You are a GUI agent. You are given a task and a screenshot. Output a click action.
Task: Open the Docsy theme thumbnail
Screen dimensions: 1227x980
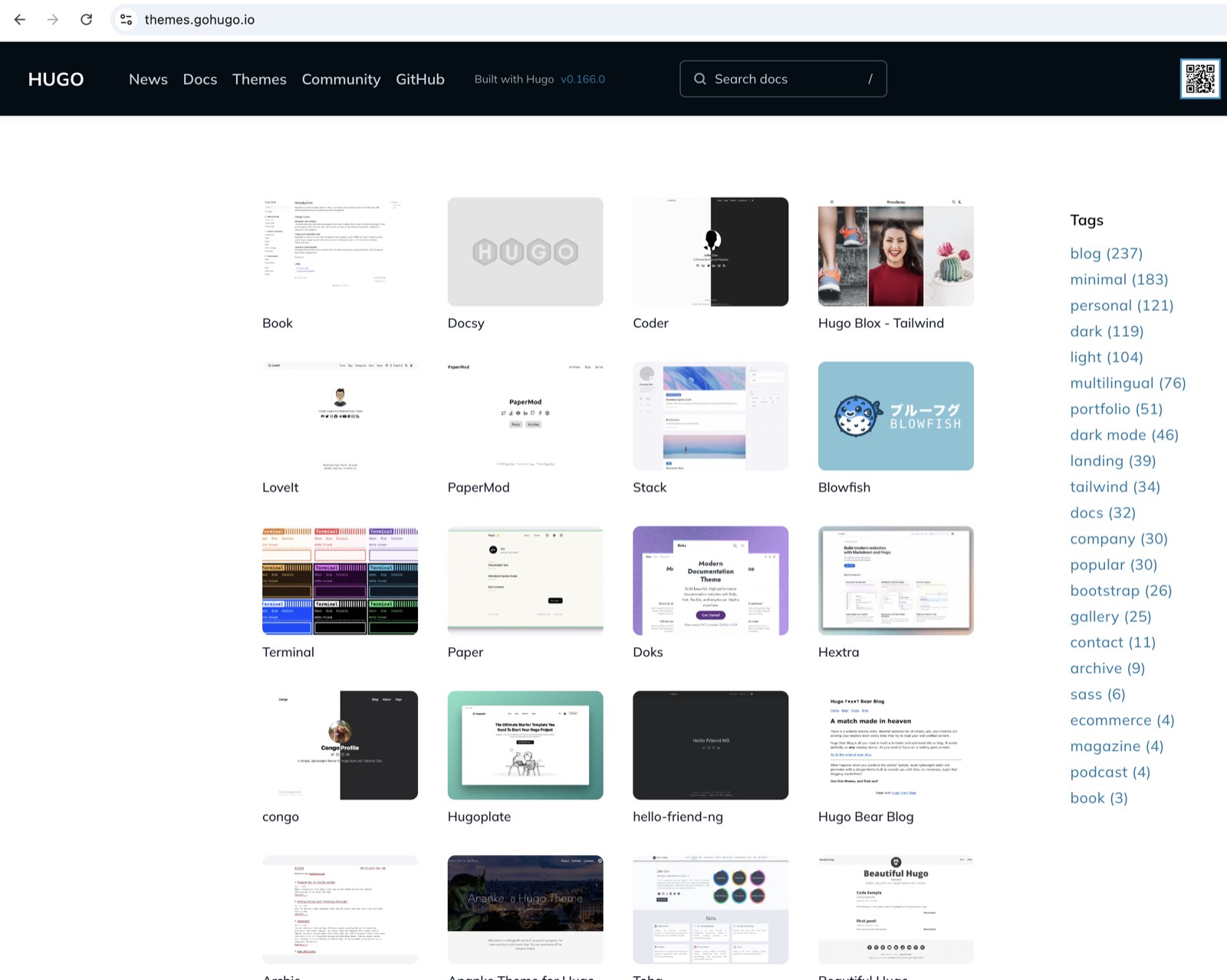click(525, 252)
